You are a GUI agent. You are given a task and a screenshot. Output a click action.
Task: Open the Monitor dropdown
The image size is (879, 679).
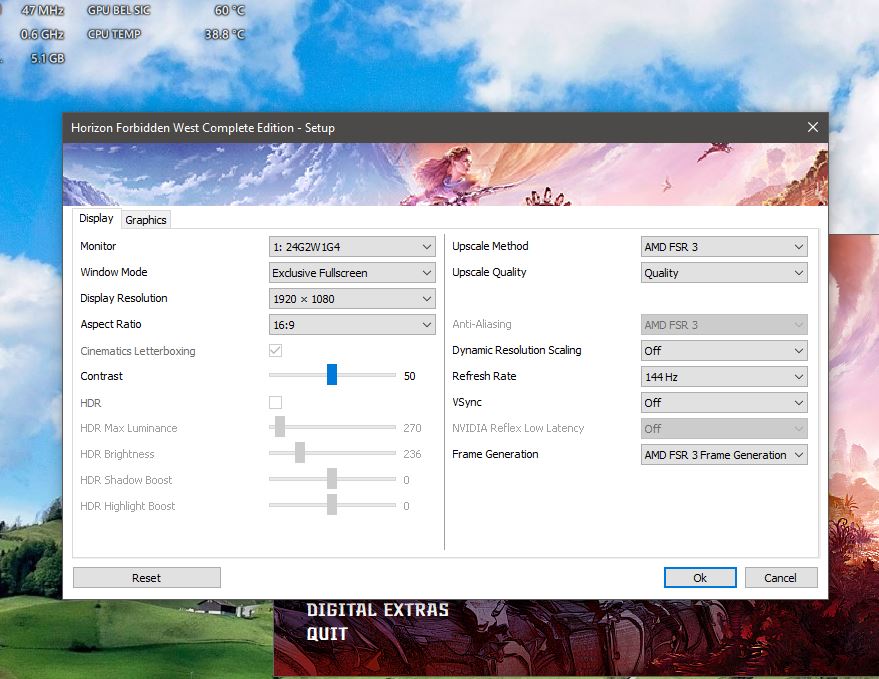click(352, 247)
